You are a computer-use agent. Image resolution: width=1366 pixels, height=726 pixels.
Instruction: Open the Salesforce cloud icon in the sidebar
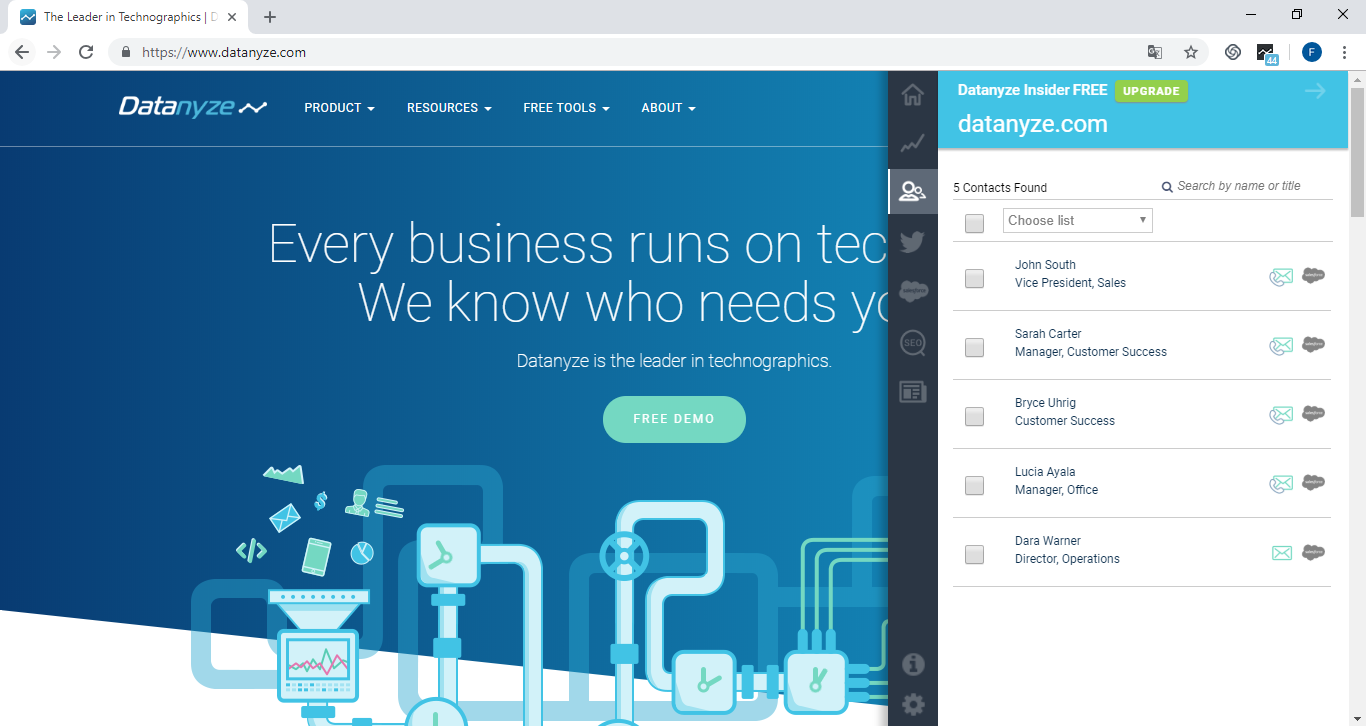[x=913, y=291]
